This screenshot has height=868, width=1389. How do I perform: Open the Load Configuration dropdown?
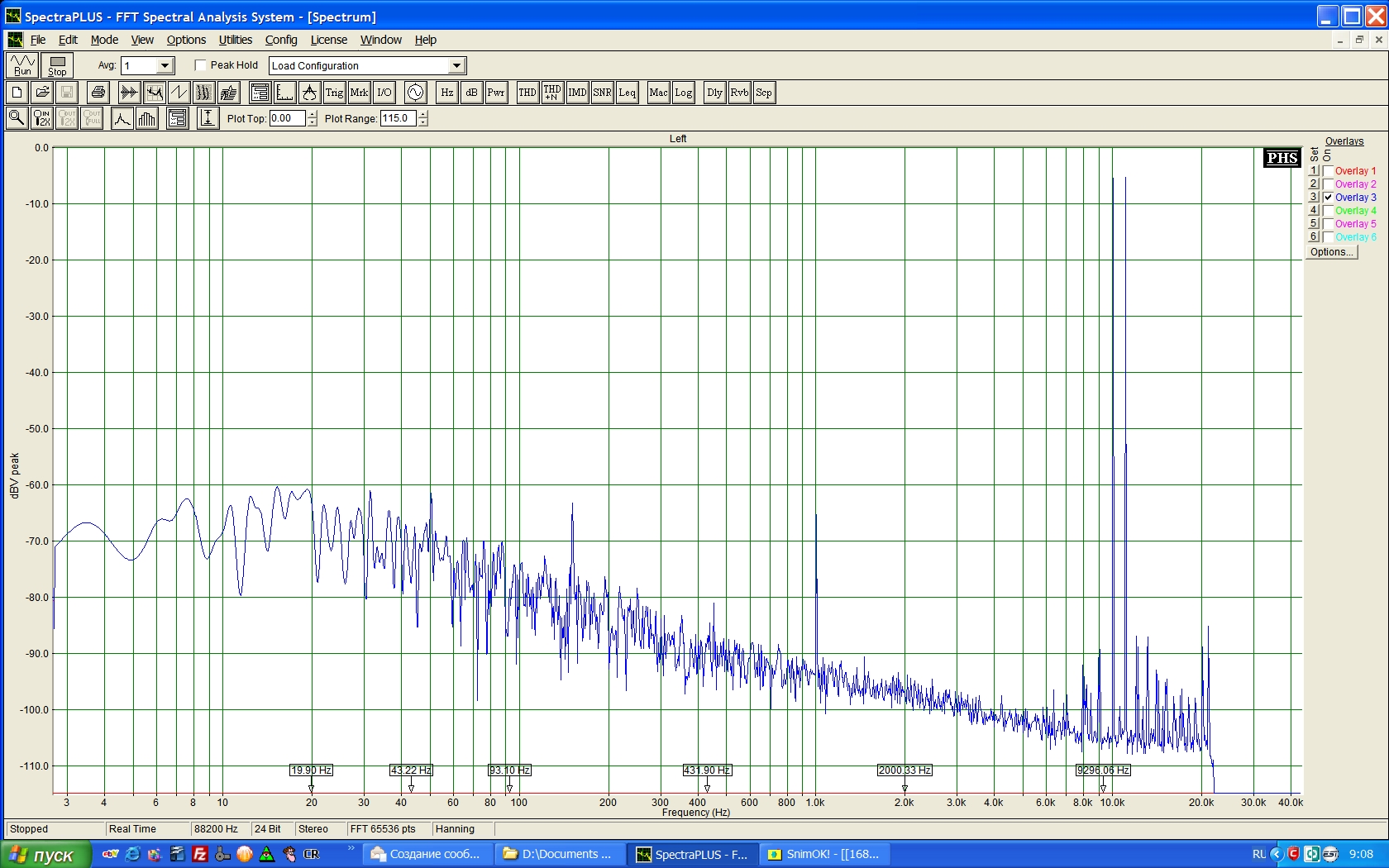tap(456, 66)
